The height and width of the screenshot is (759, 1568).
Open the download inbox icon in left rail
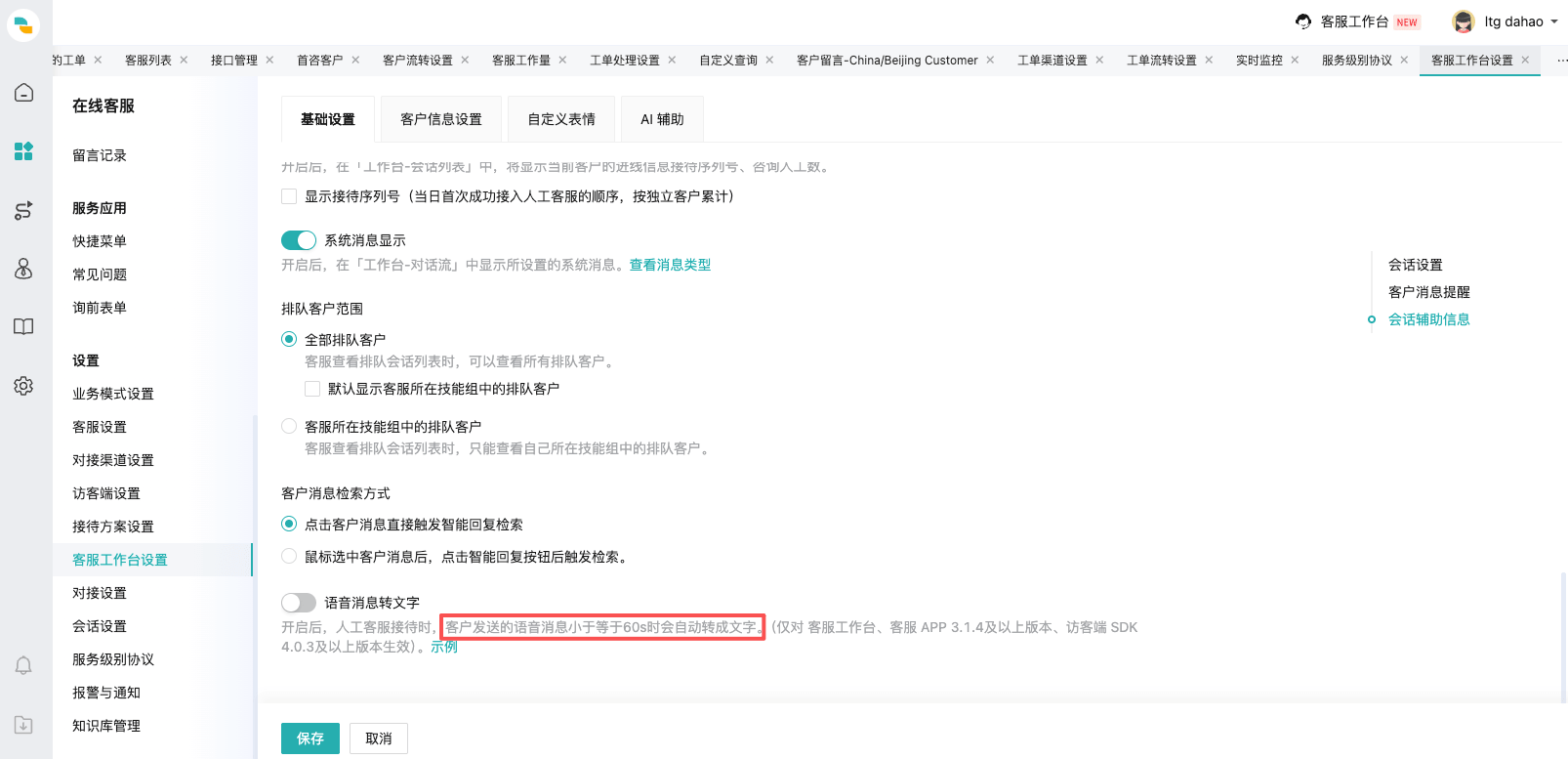tap(23, 725)
